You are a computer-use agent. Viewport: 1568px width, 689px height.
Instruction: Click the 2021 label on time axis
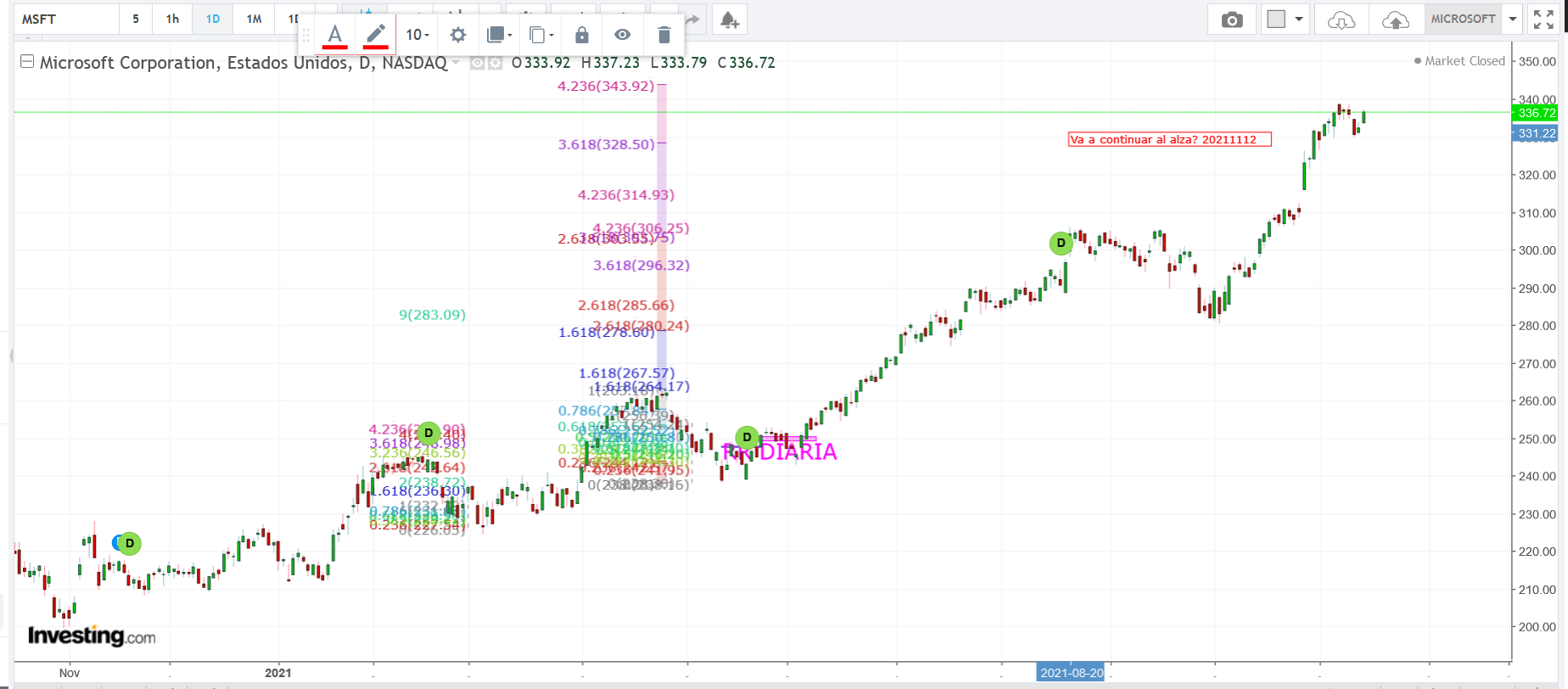pos(277,673)
